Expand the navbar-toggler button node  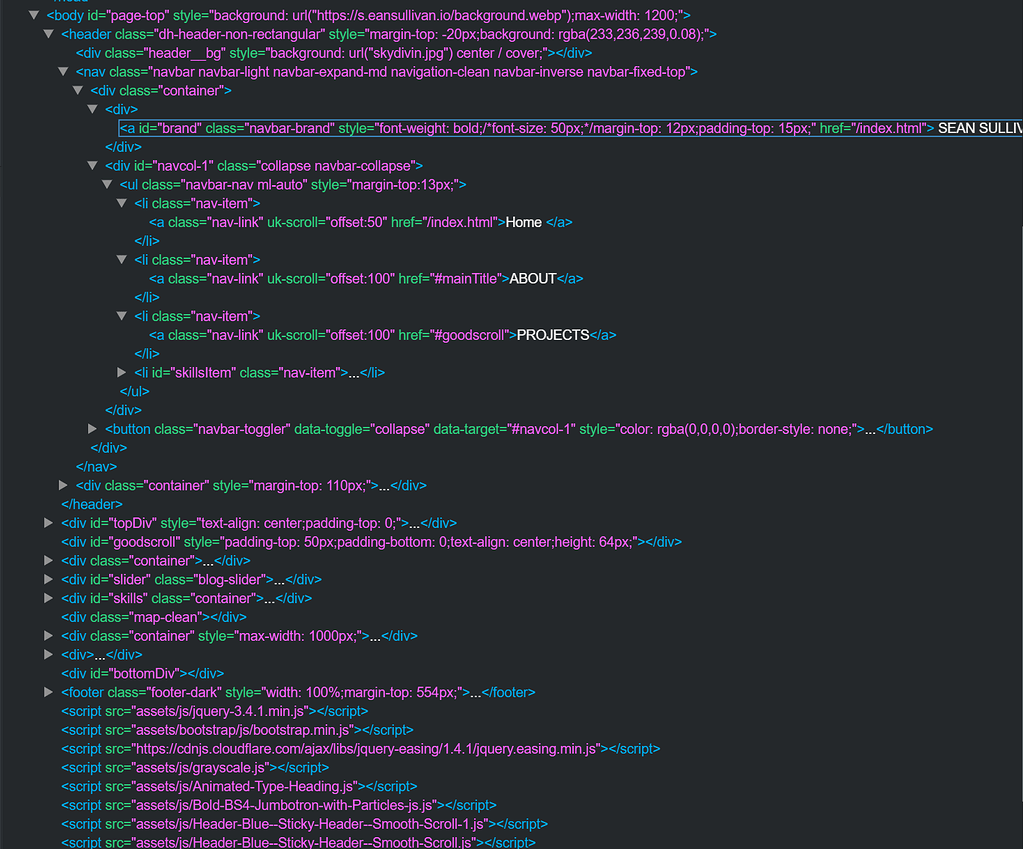pos(94,429)
